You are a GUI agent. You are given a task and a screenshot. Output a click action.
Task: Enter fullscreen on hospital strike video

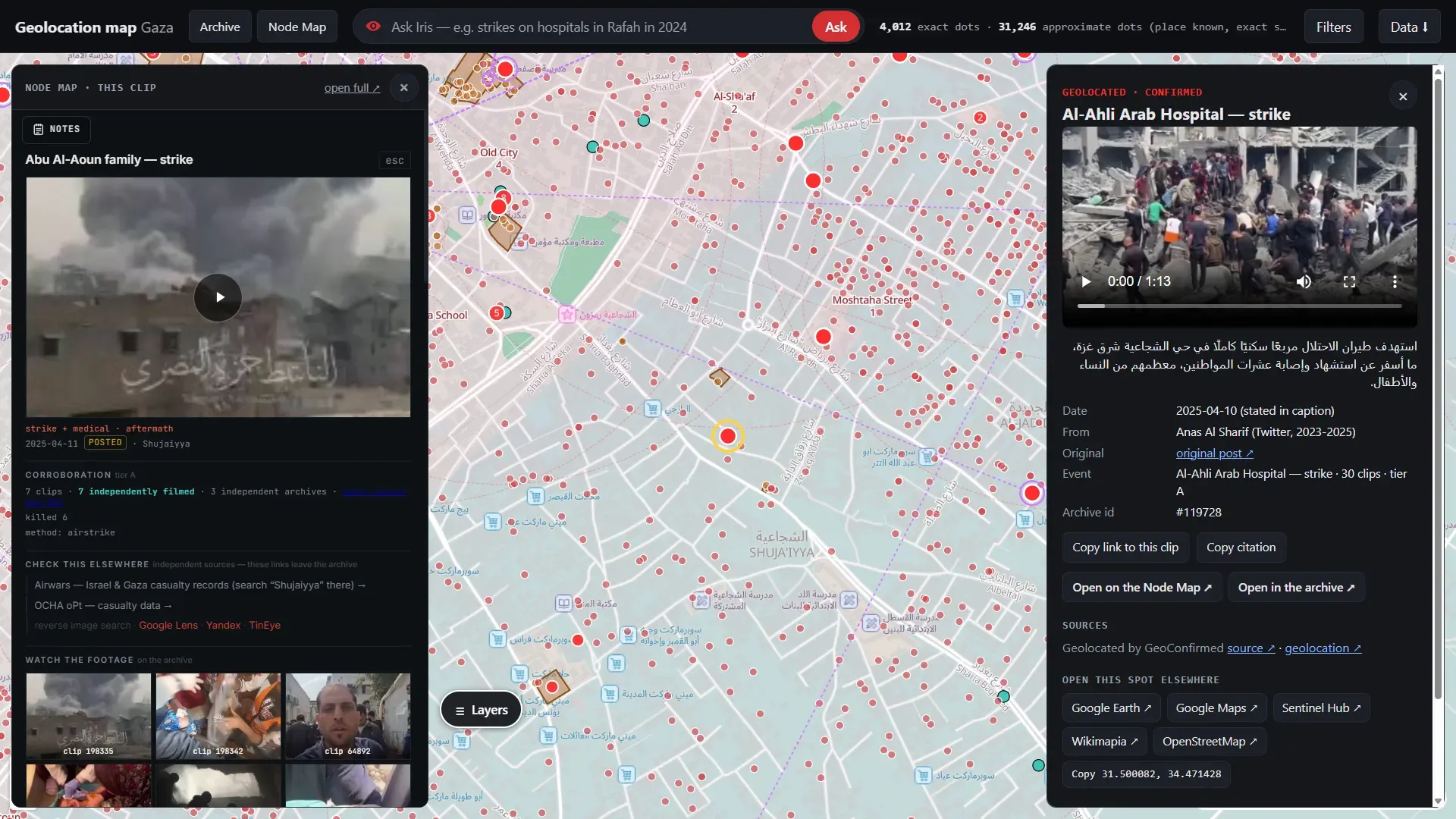click(x=1349, y=281)
